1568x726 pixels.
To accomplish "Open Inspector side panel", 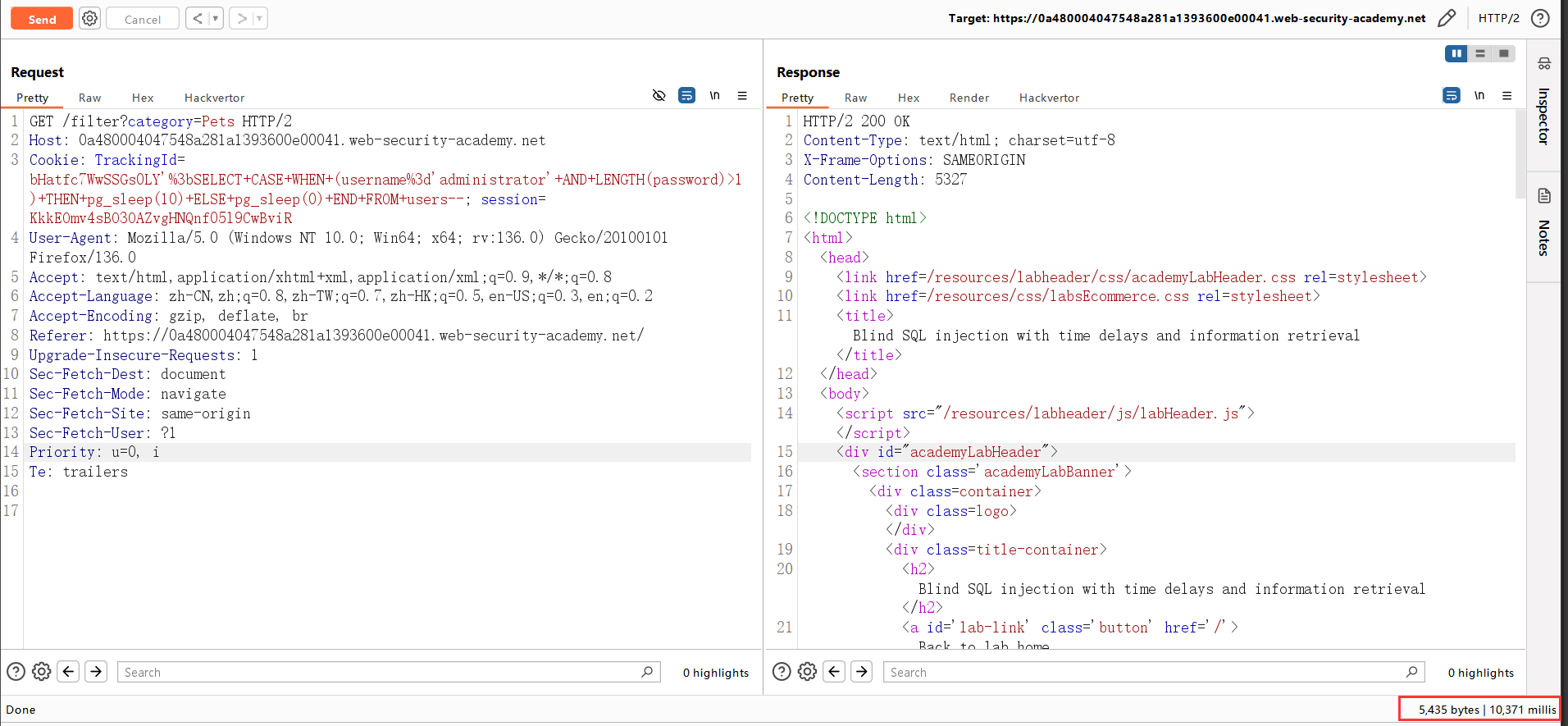I will pos(1543,116).
